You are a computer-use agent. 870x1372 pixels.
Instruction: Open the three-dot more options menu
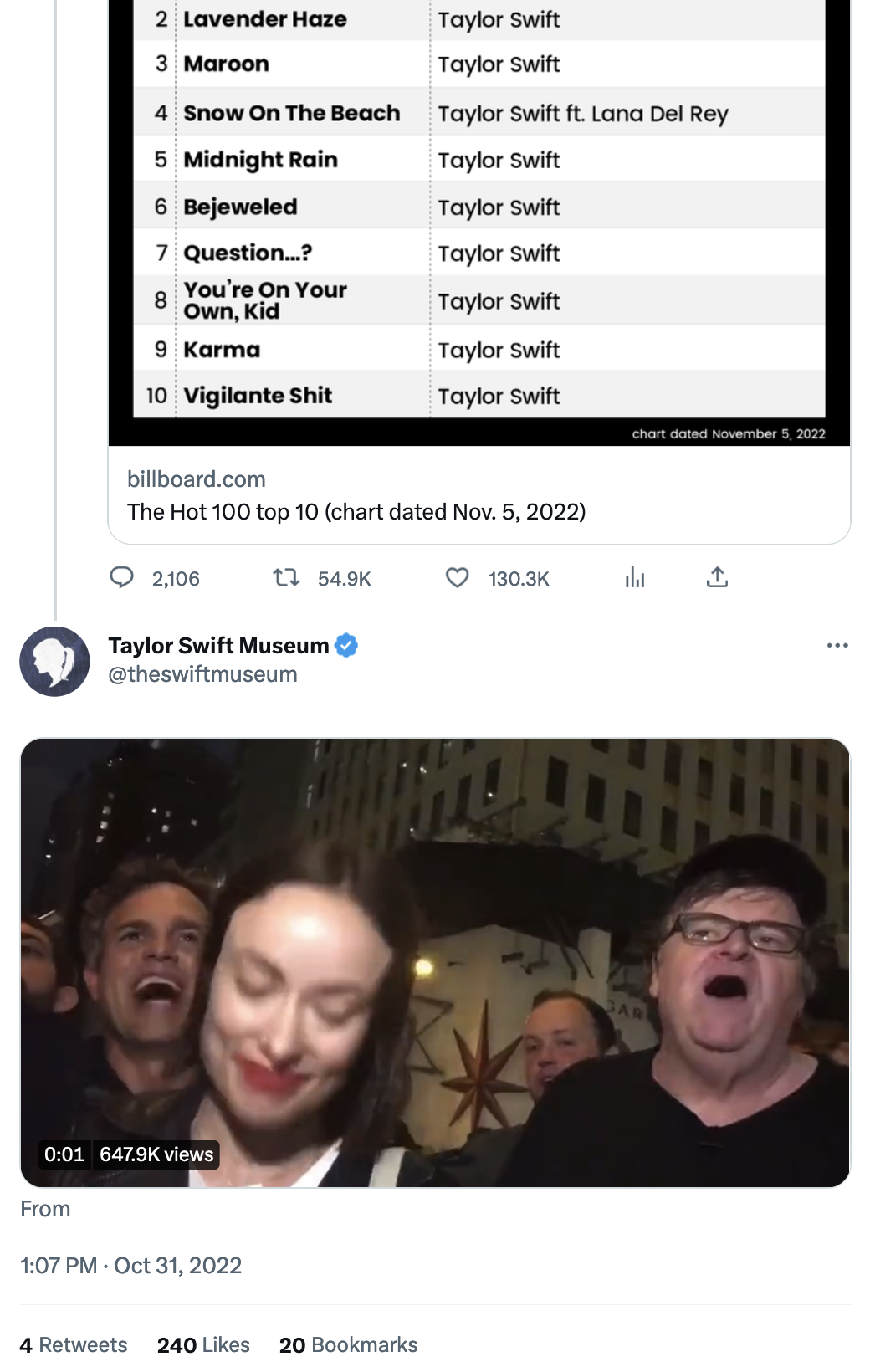click(837, 645)
